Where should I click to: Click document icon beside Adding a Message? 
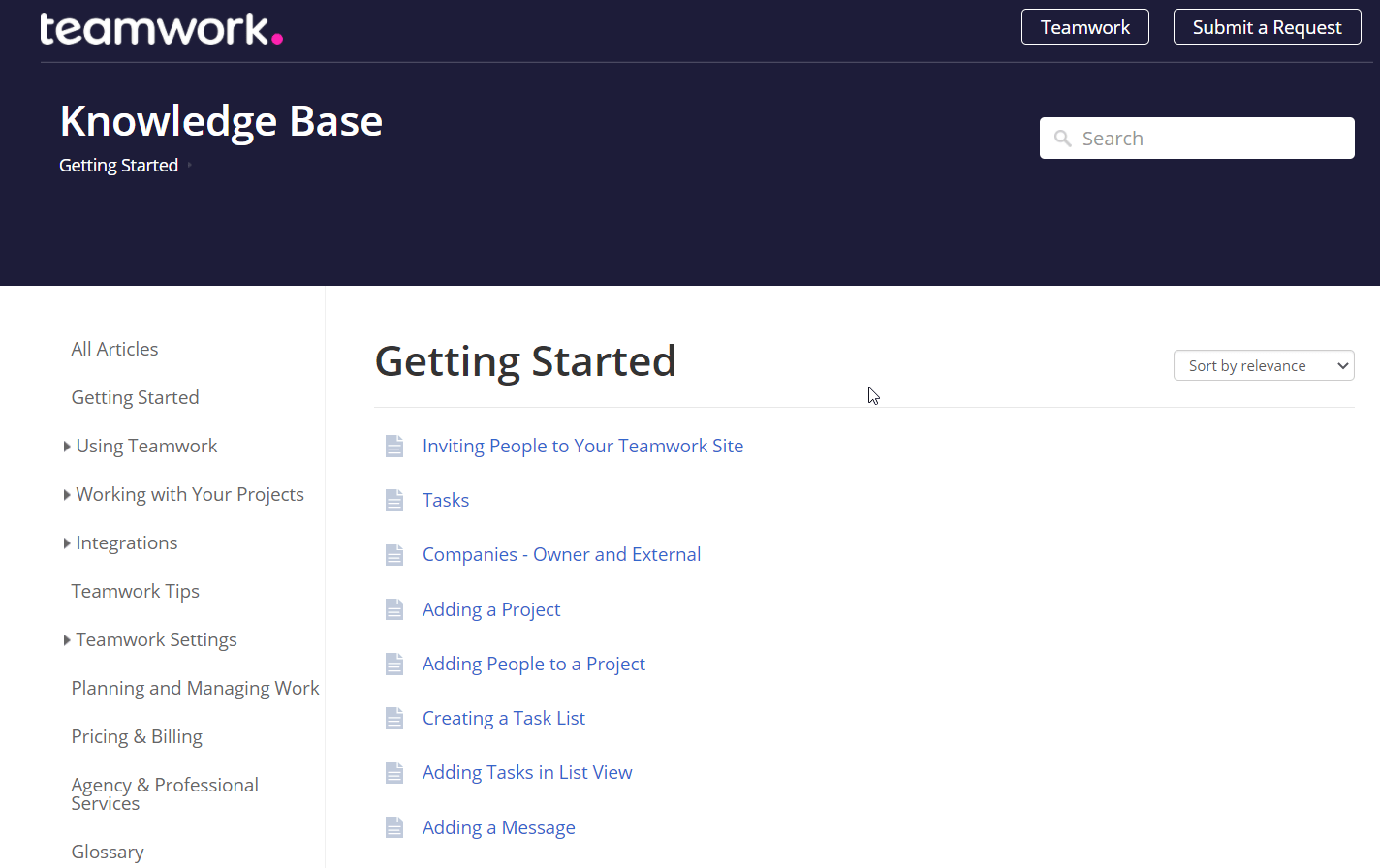tap(394, 827)
